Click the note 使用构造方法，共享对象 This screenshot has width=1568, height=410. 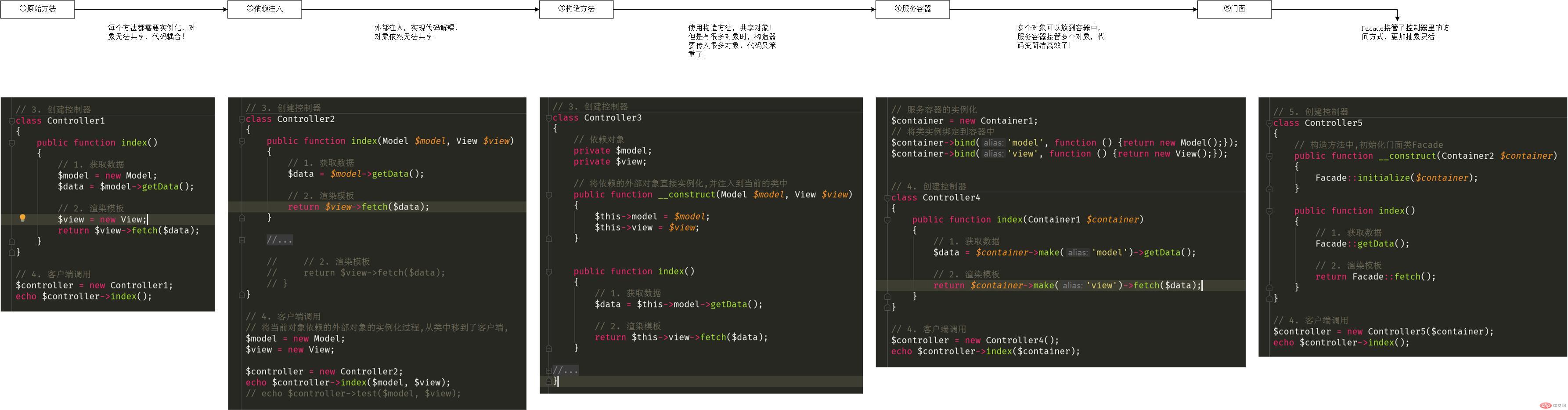[732, 41]
